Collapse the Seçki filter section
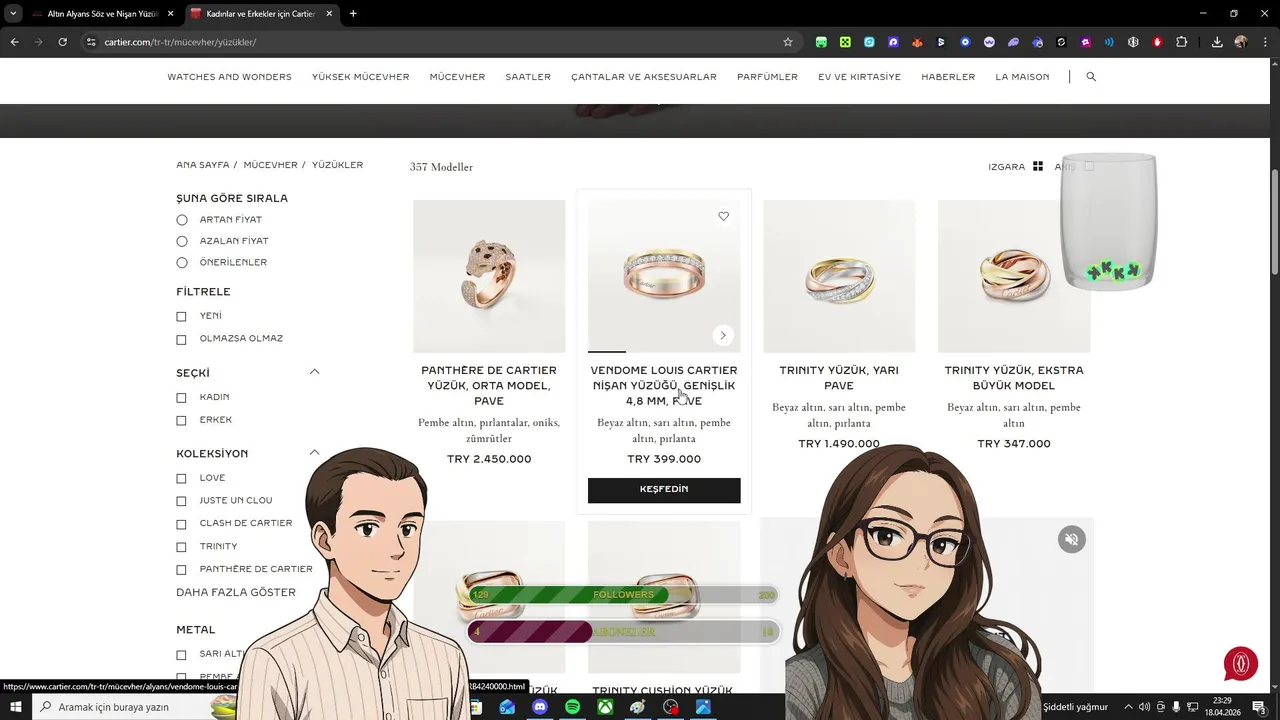 pos(314,372)
